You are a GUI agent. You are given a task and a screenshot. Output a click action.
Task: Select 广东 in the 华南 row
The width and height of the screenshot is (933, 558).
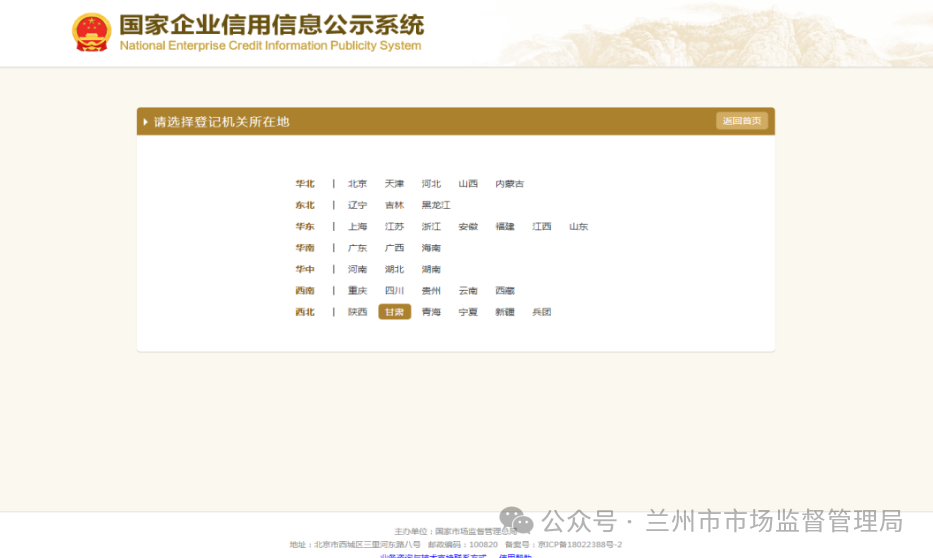pyautogui.click(x=357, y=248)
